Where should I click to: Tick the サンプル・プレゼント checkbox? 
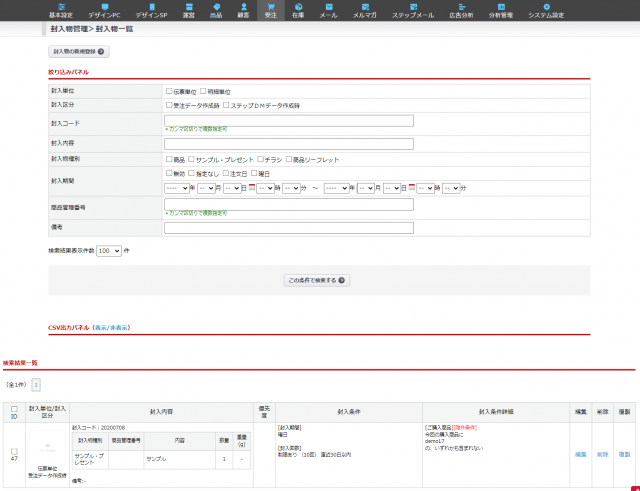tap(192, 158)
